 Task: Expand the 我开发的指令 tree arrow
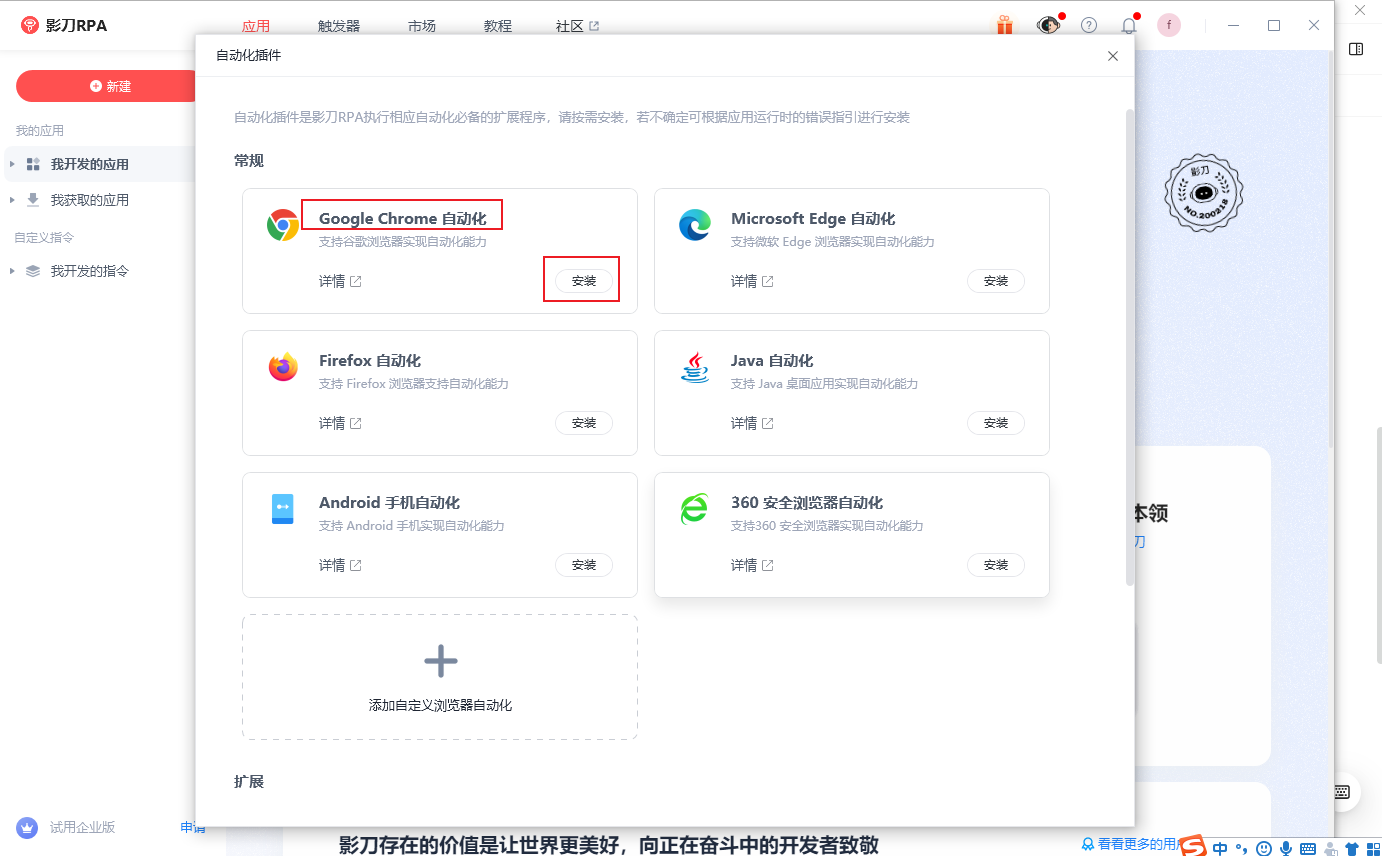point(12,271)
